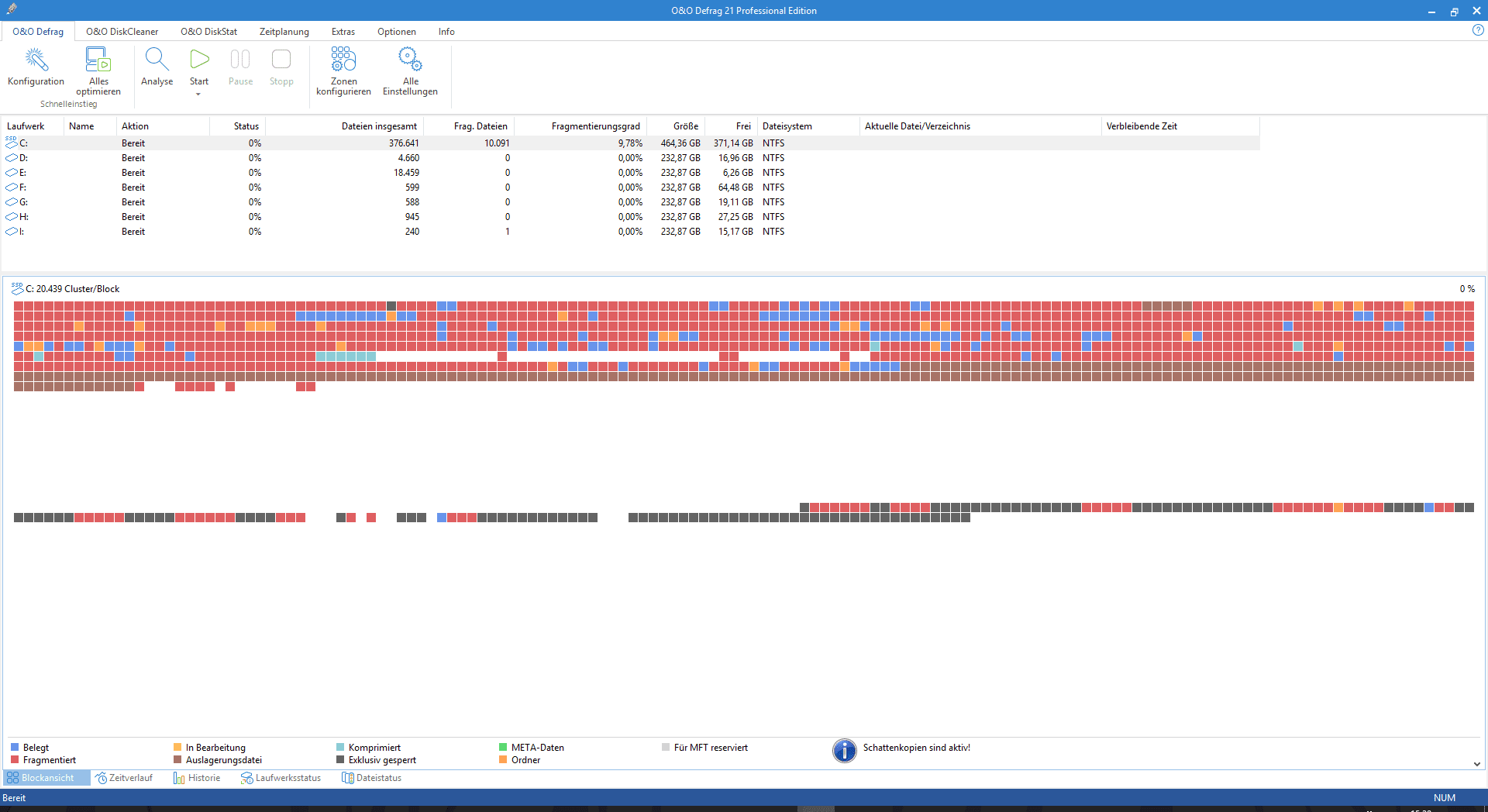Click the Exklusiv gesperrt legend swatch
The width and height of the screenshot is (1488, 812).
(x=340, y=760)
